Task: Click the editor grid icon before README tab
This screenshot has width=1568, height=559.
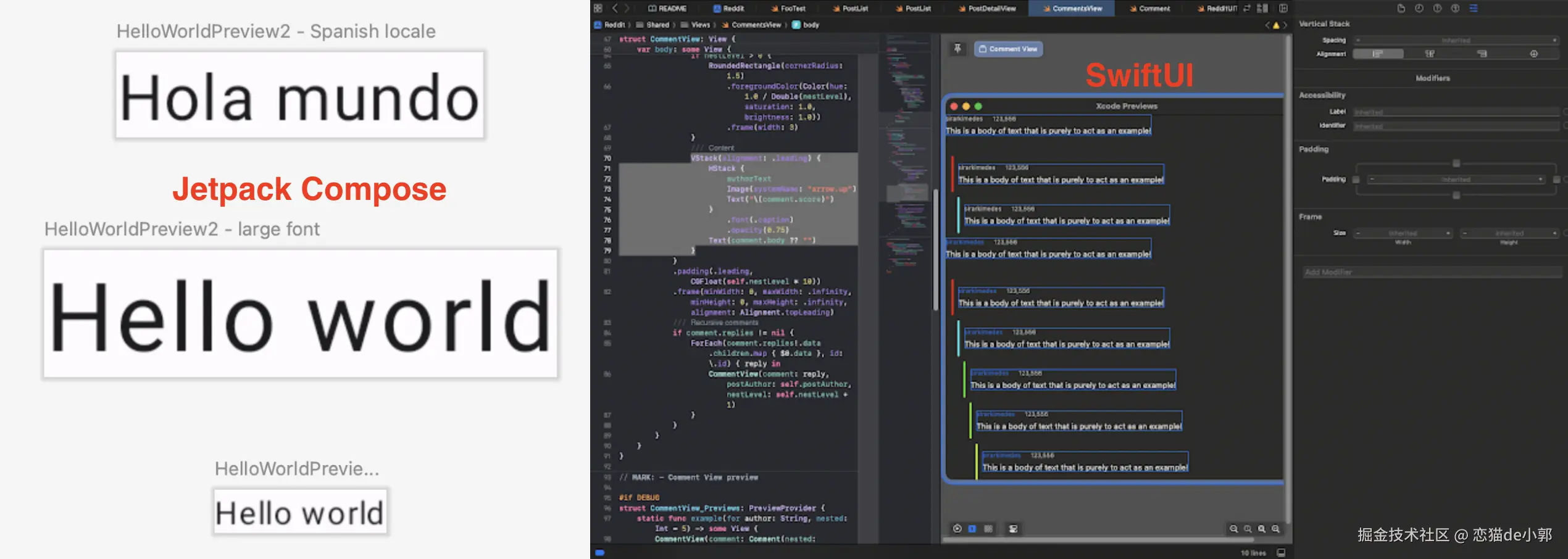Action: (598, 8)
